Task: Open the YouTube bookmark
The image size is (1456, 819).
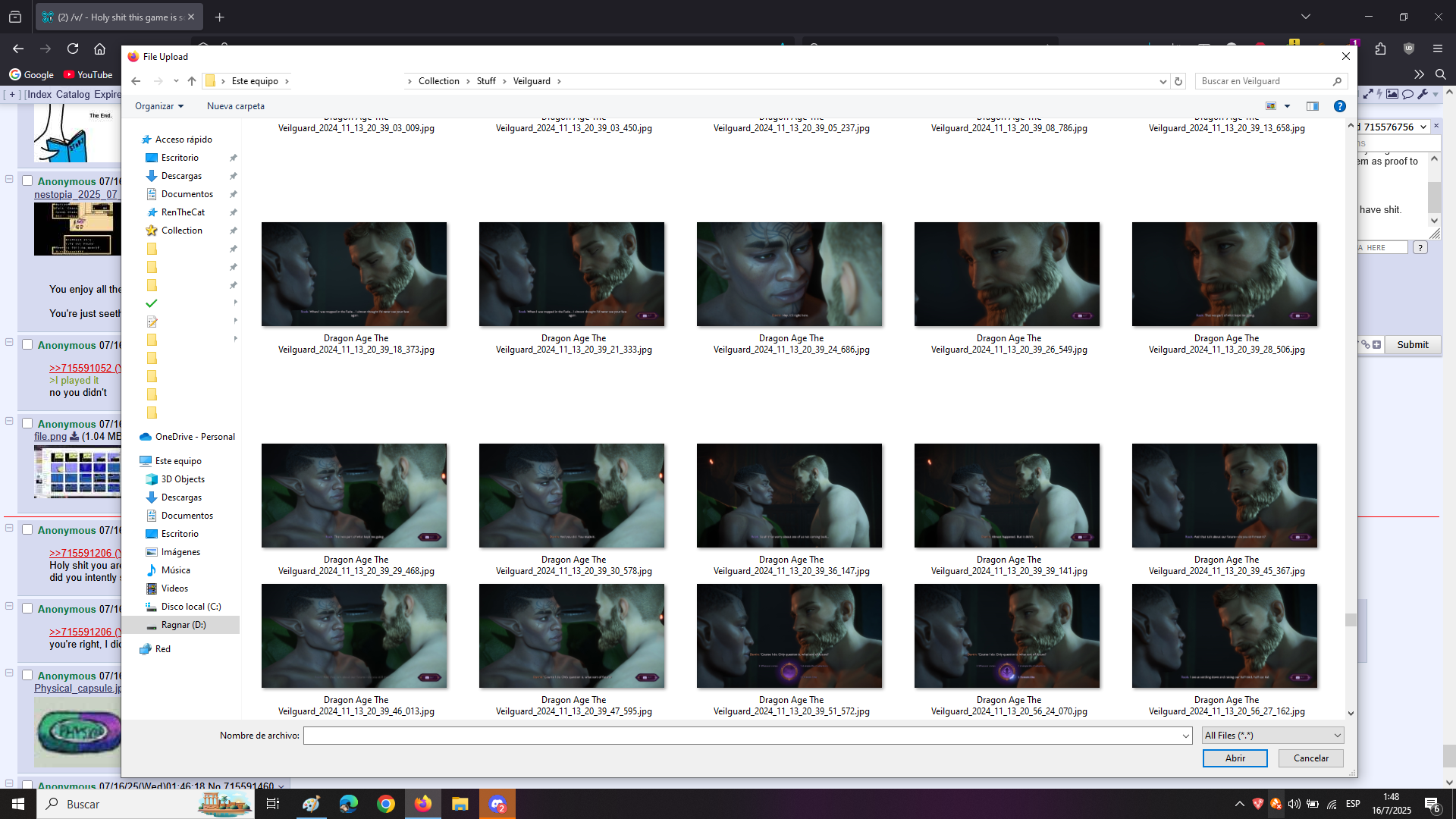Action: 88,74
